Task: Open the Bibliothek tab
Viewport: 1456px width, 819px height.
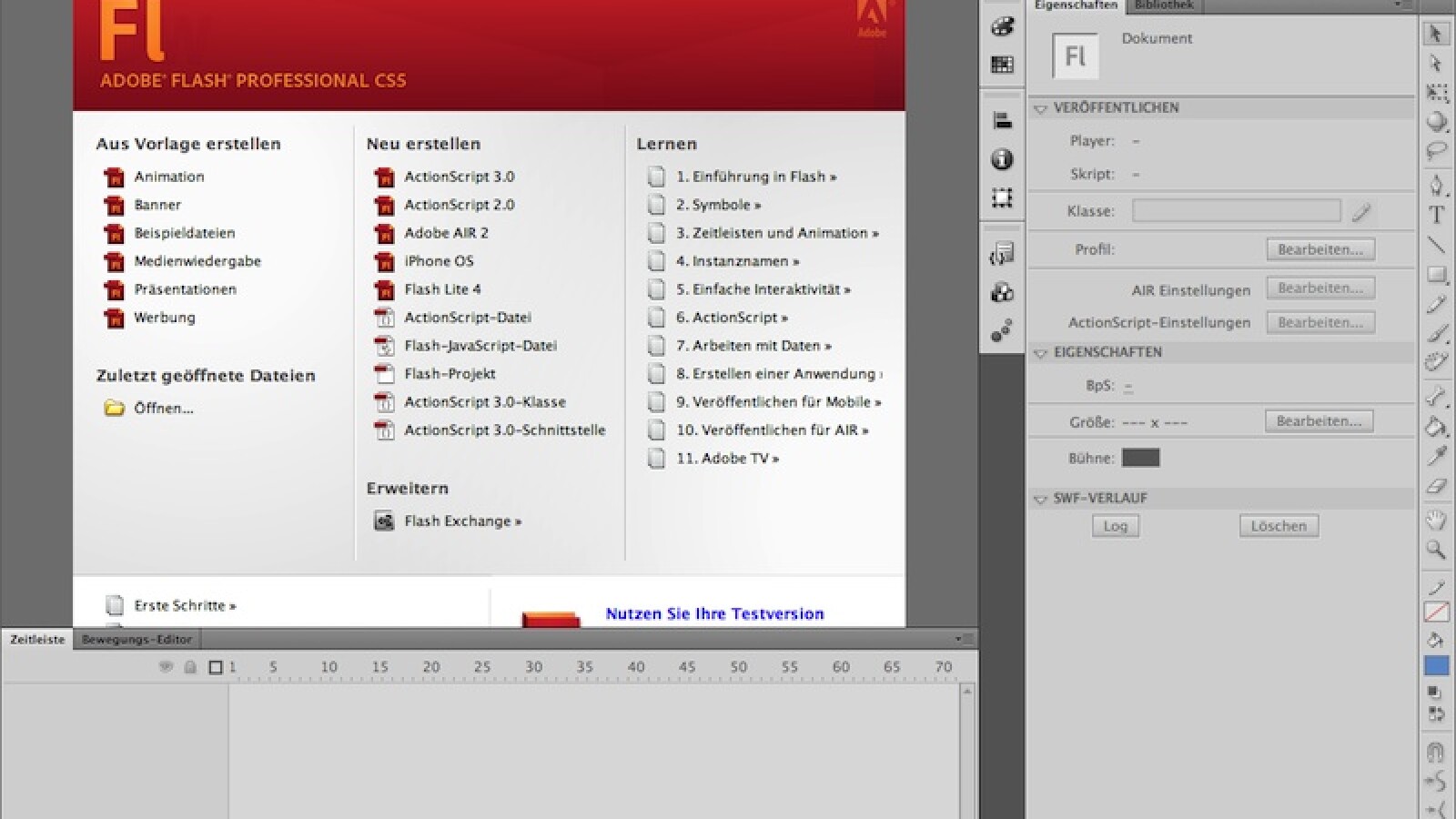Action: coord(1164,5)
